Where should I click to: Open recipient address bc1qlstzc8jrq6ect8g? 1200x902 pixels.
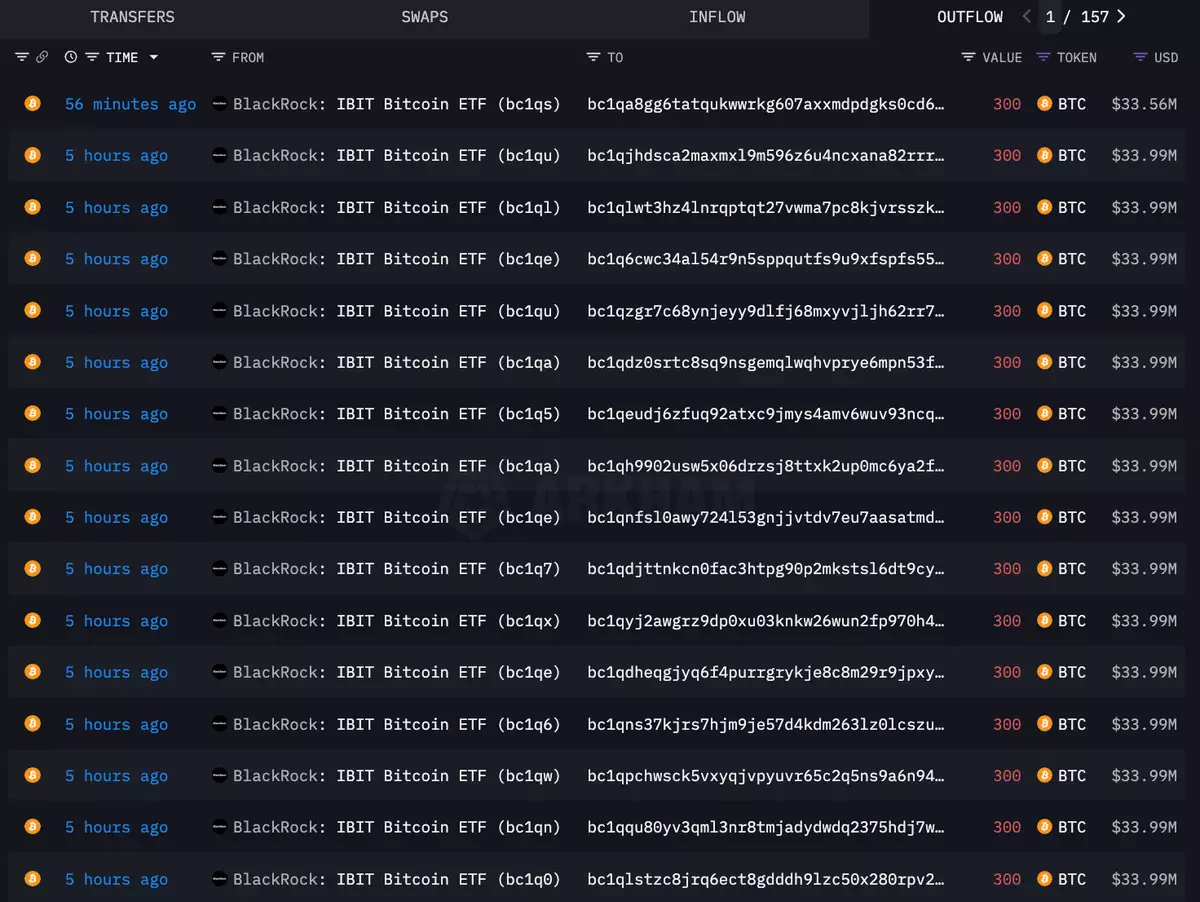766,879
